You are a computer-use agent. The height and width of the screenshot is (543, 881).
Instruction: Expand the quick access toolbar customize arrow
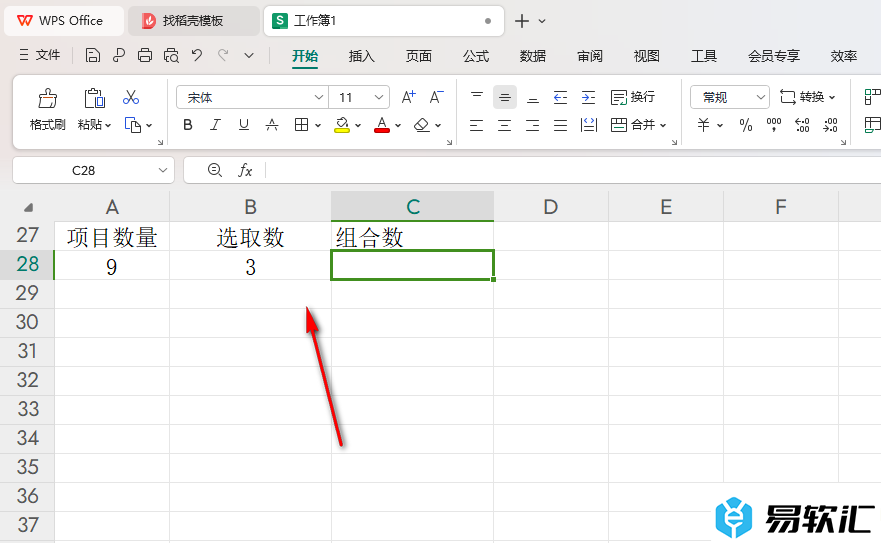coord(249,55)
